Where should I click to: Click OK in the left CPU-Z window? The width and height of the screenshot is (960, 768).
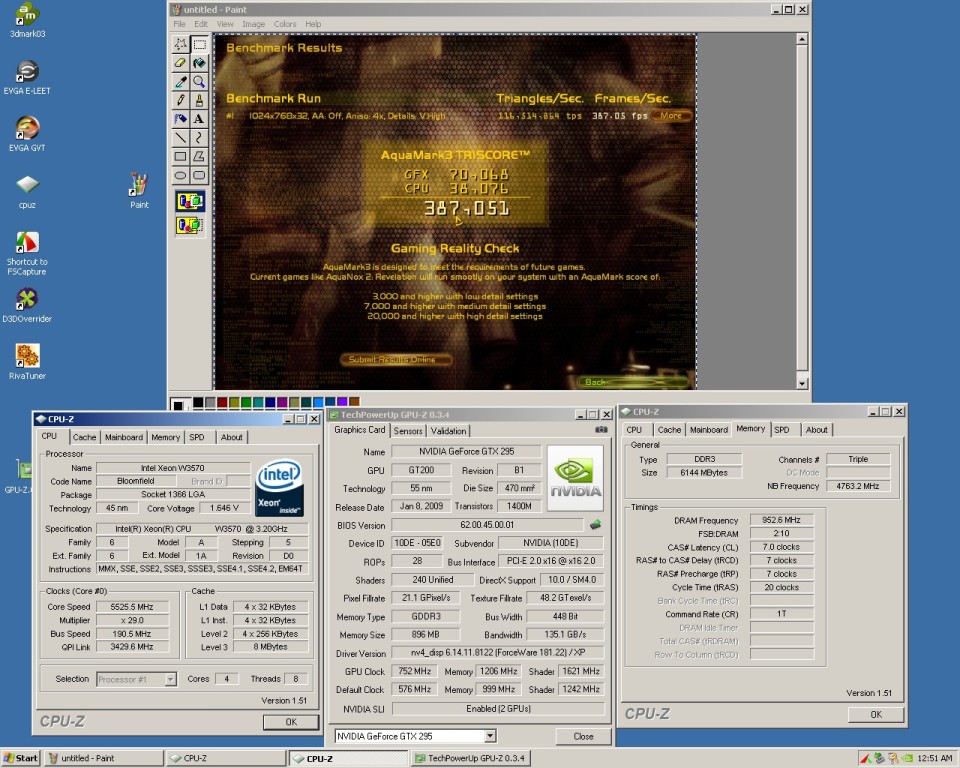tap(291, 722)
